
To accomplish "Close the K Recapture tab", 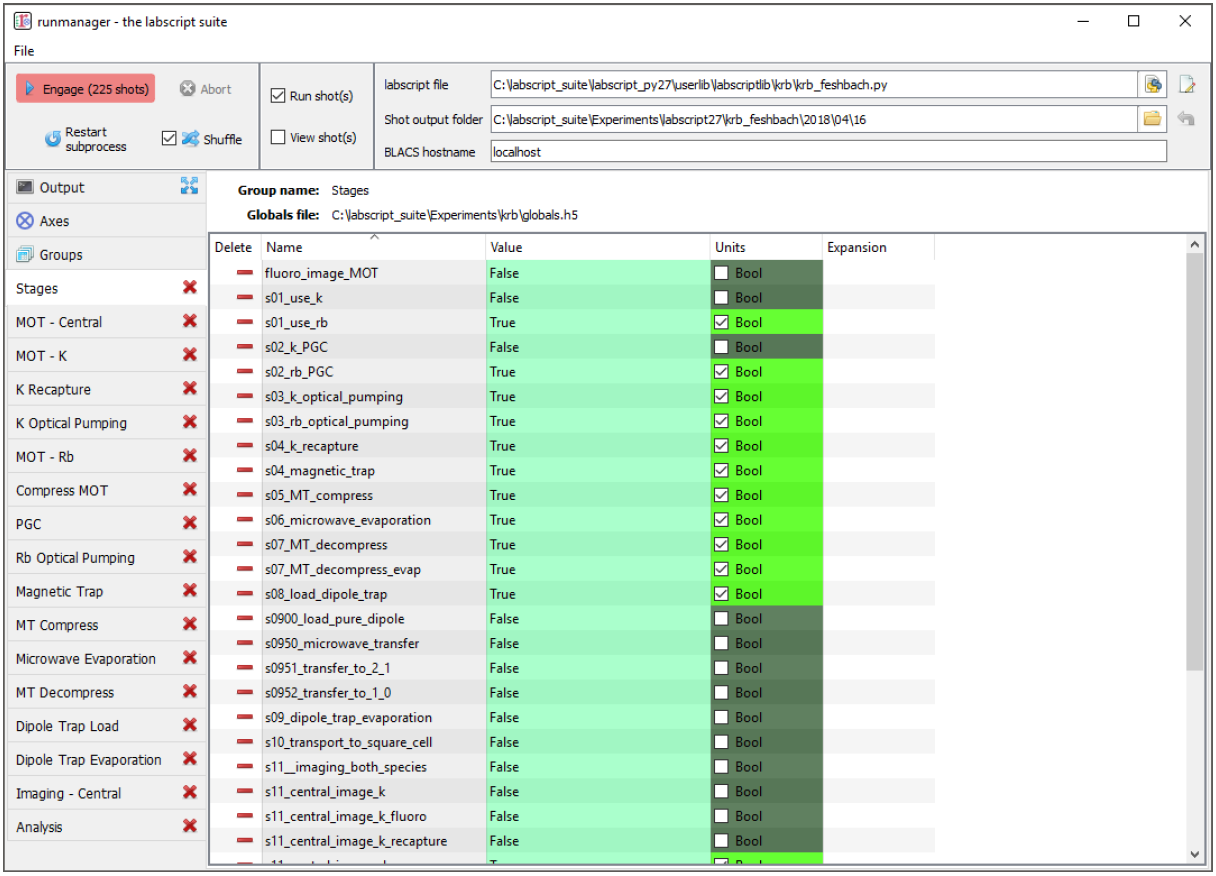I will tap(189, 389).
